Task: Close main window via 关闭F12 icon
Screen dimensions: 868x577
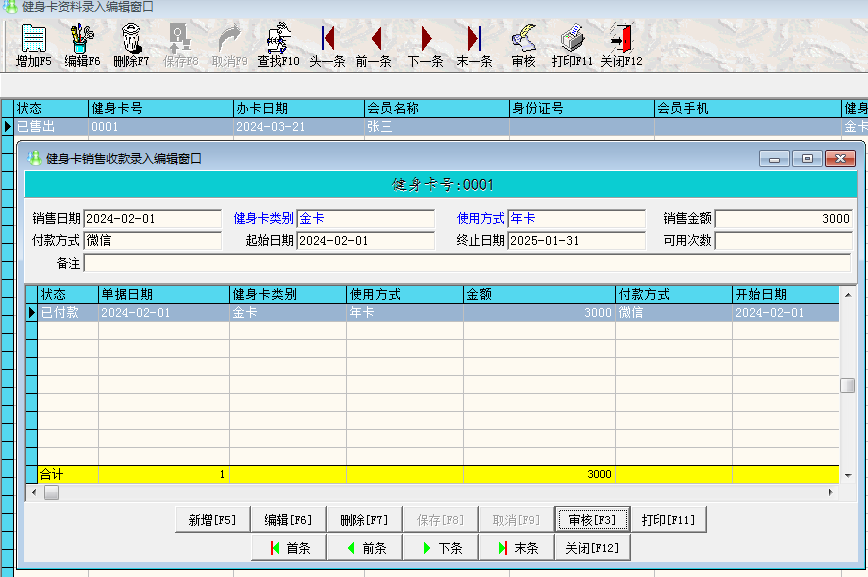Action: pos(621,46)
